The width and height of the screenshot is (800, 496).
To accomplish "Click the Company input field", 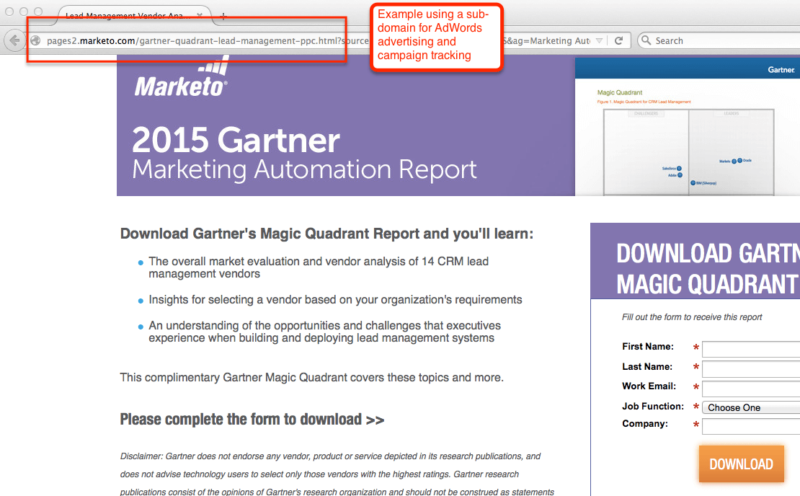I will coord(751,426).
